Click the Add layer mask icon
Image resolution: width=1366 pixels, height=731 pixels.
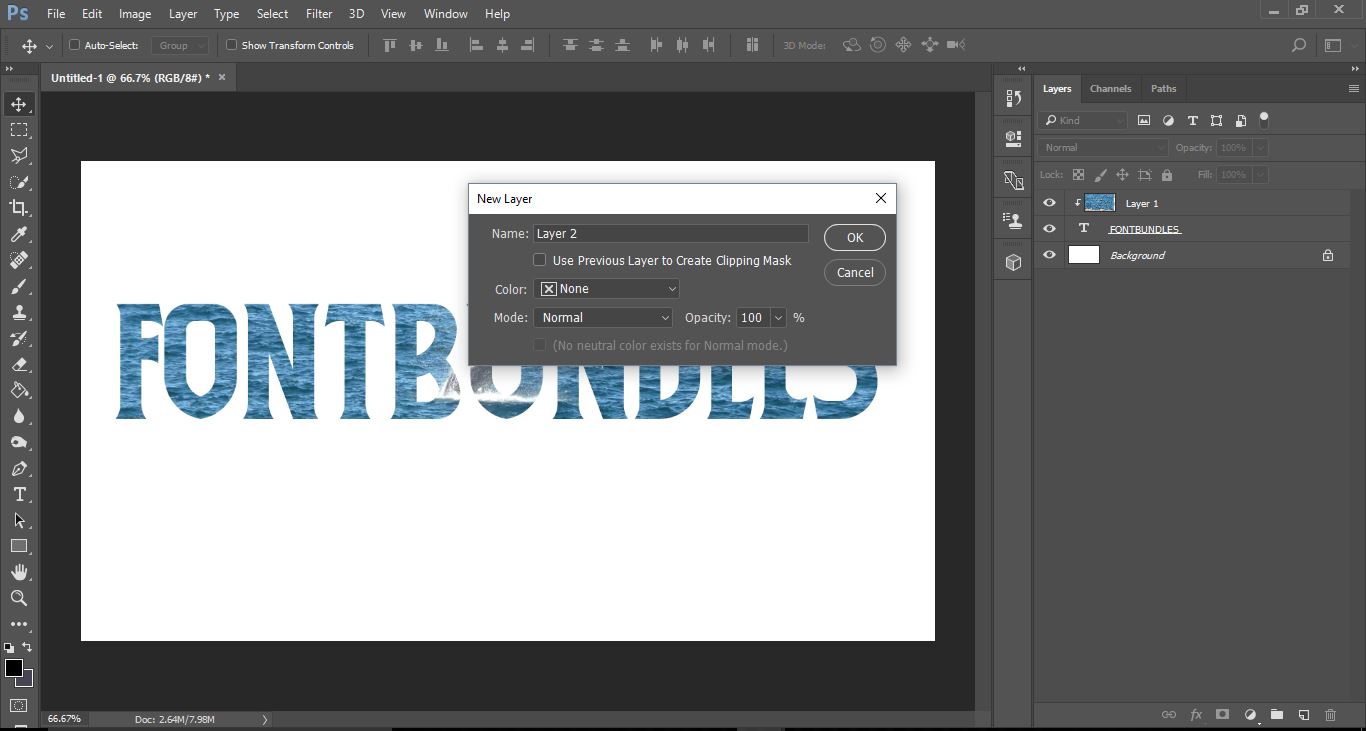tap(1221, 714)
